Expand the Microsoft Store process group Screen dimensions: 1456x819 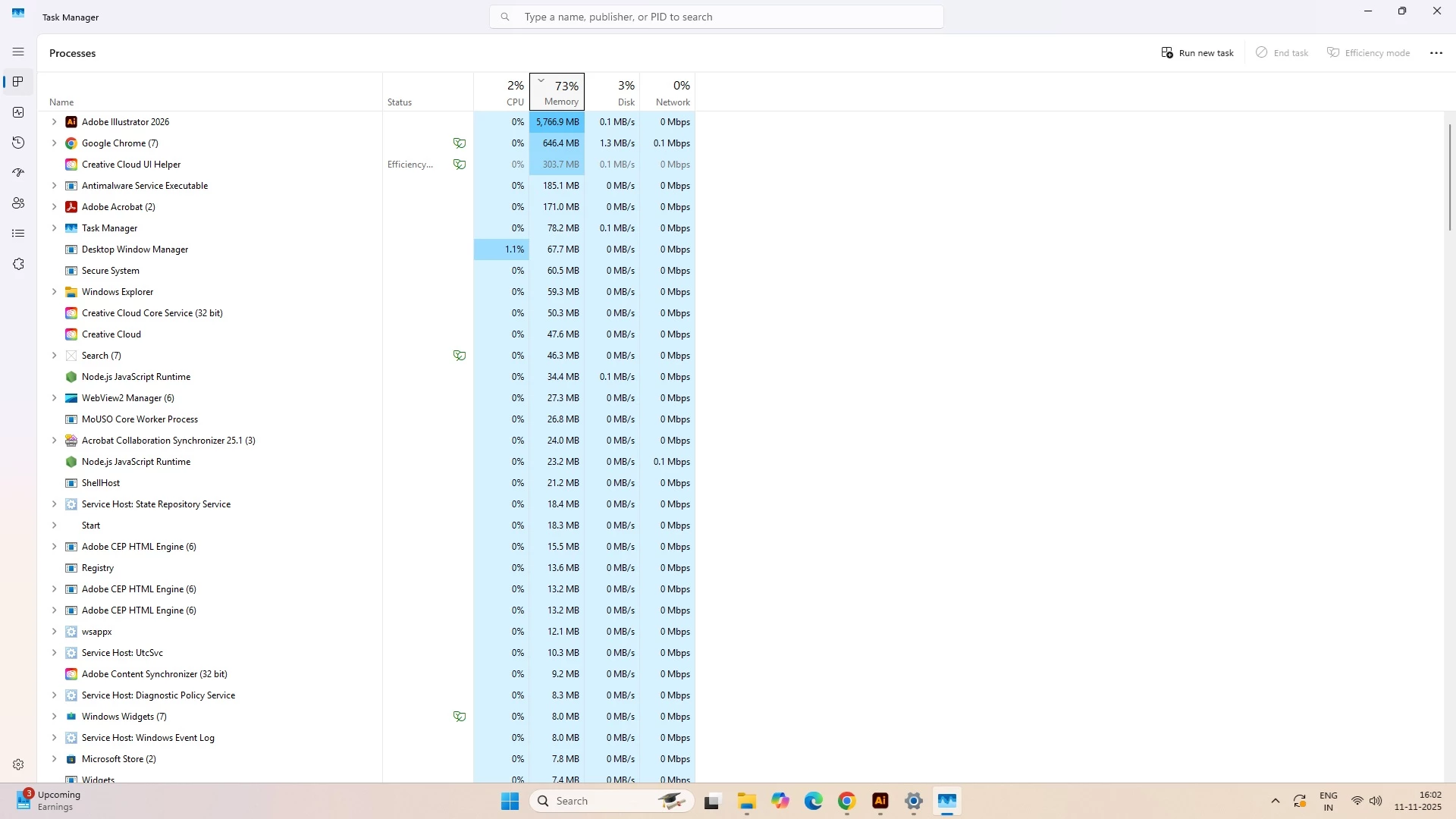pos(54,759)
